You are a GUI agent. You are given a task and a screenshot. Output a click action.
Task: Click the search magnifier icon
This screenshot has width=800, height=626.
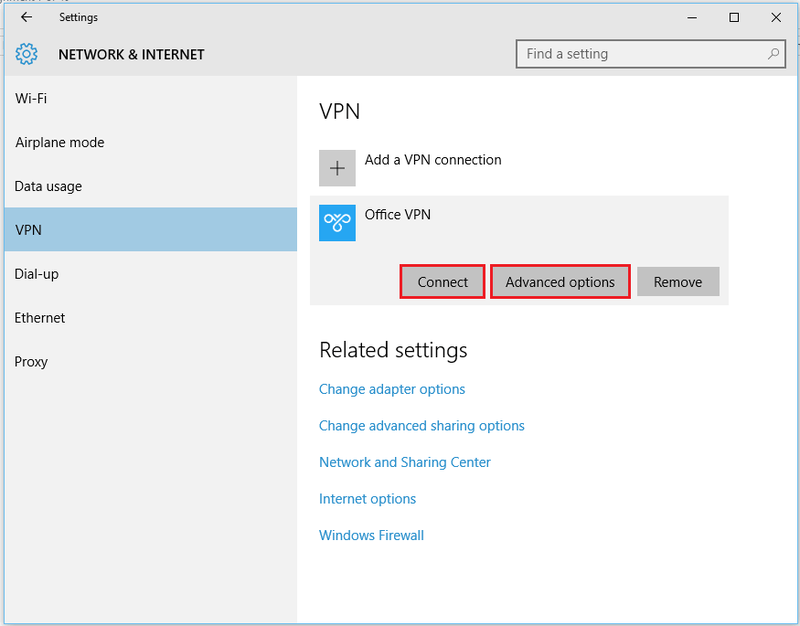(773, 54)
